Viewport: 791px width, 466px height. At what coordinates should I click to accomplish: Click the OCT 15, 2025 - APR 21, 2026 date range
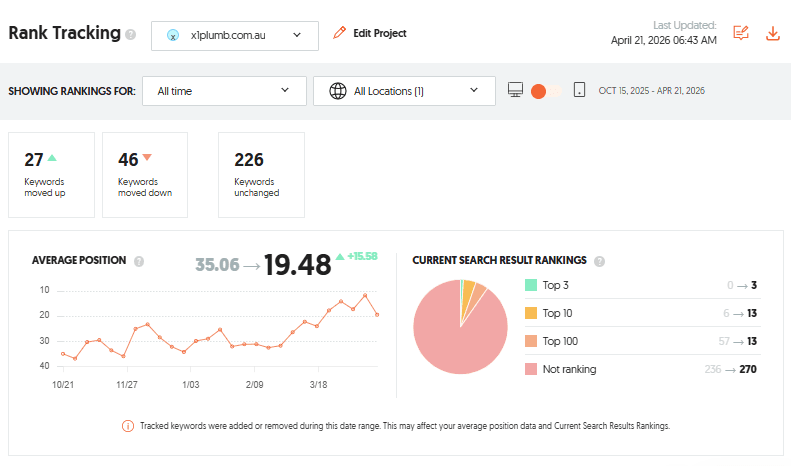[652, 91]
